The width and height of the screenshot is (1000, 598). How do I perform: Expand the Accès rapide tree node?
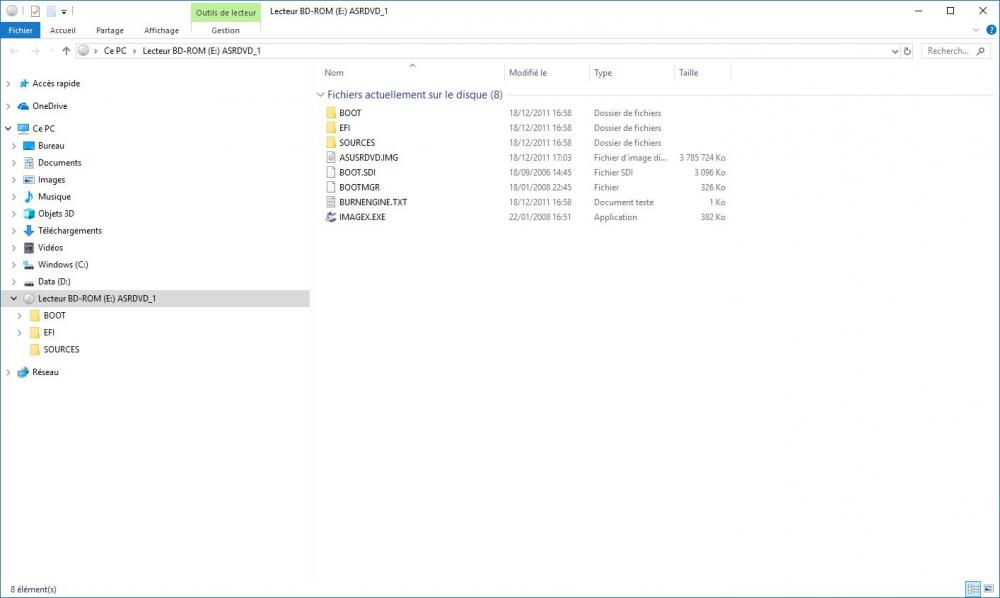9,84
